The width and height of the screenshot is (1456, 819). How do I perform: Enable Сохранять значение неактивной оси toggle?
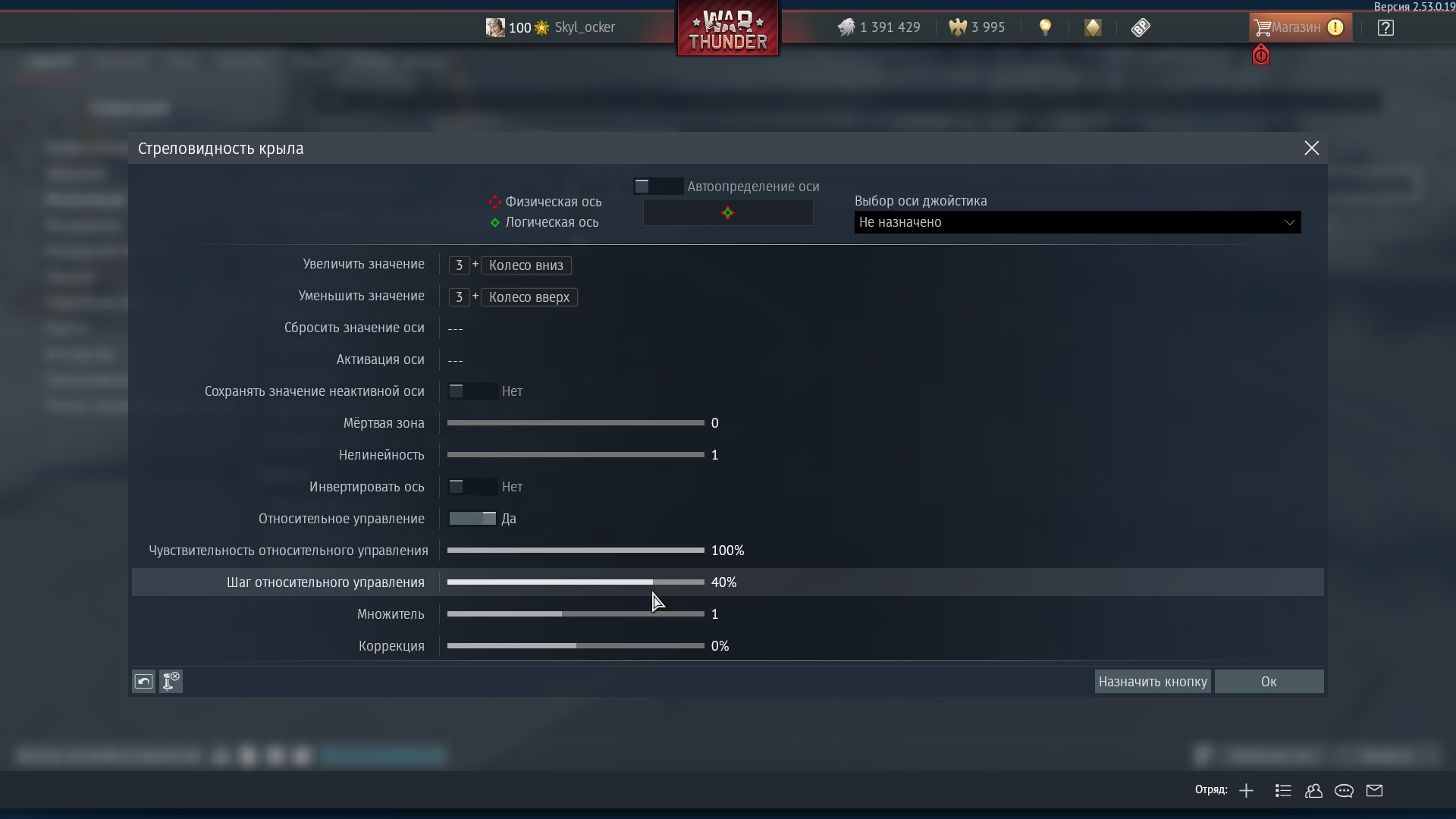[x=472, y=391]
